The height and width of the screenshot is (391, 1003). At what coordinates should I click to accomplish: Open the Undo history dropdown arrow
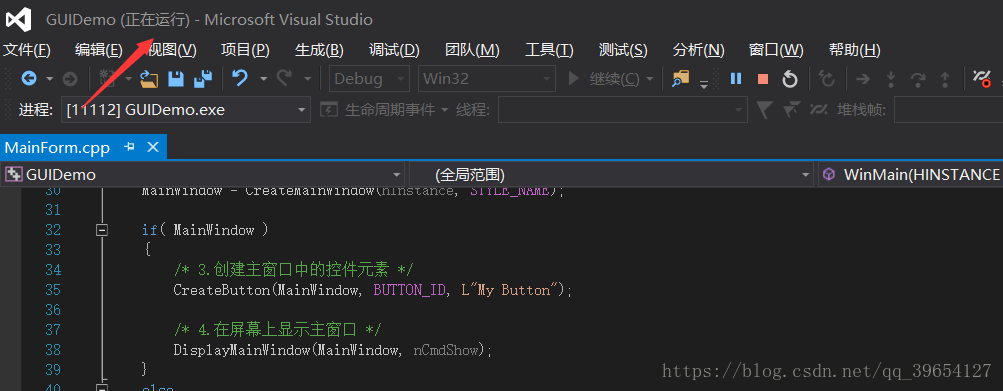[x=264, y=79]
